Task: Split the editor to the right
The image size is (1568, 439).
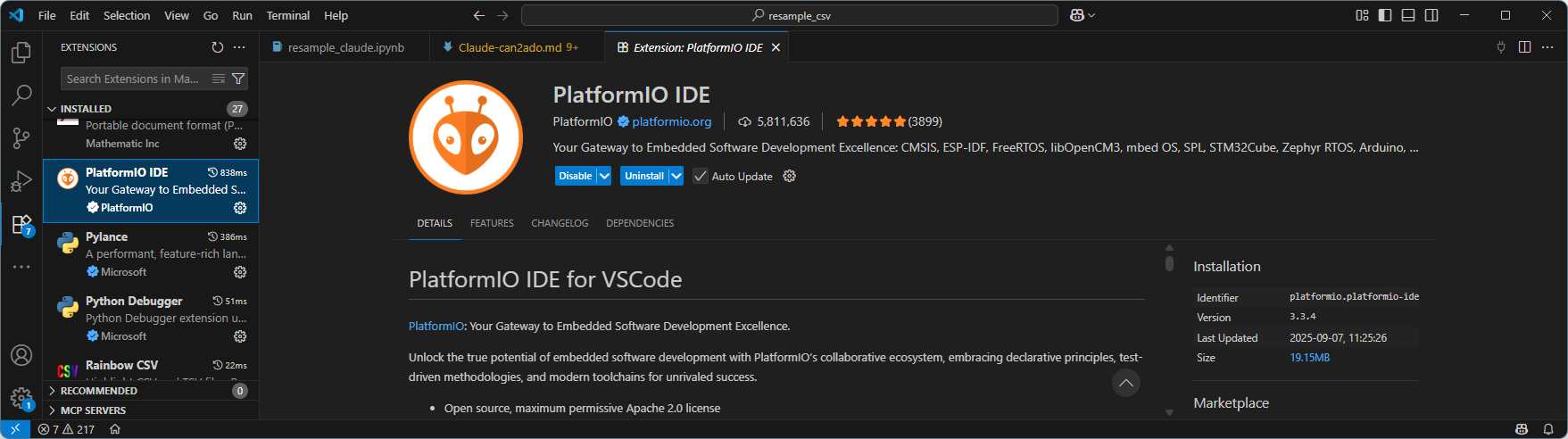Action: (x=1524, y=47)
